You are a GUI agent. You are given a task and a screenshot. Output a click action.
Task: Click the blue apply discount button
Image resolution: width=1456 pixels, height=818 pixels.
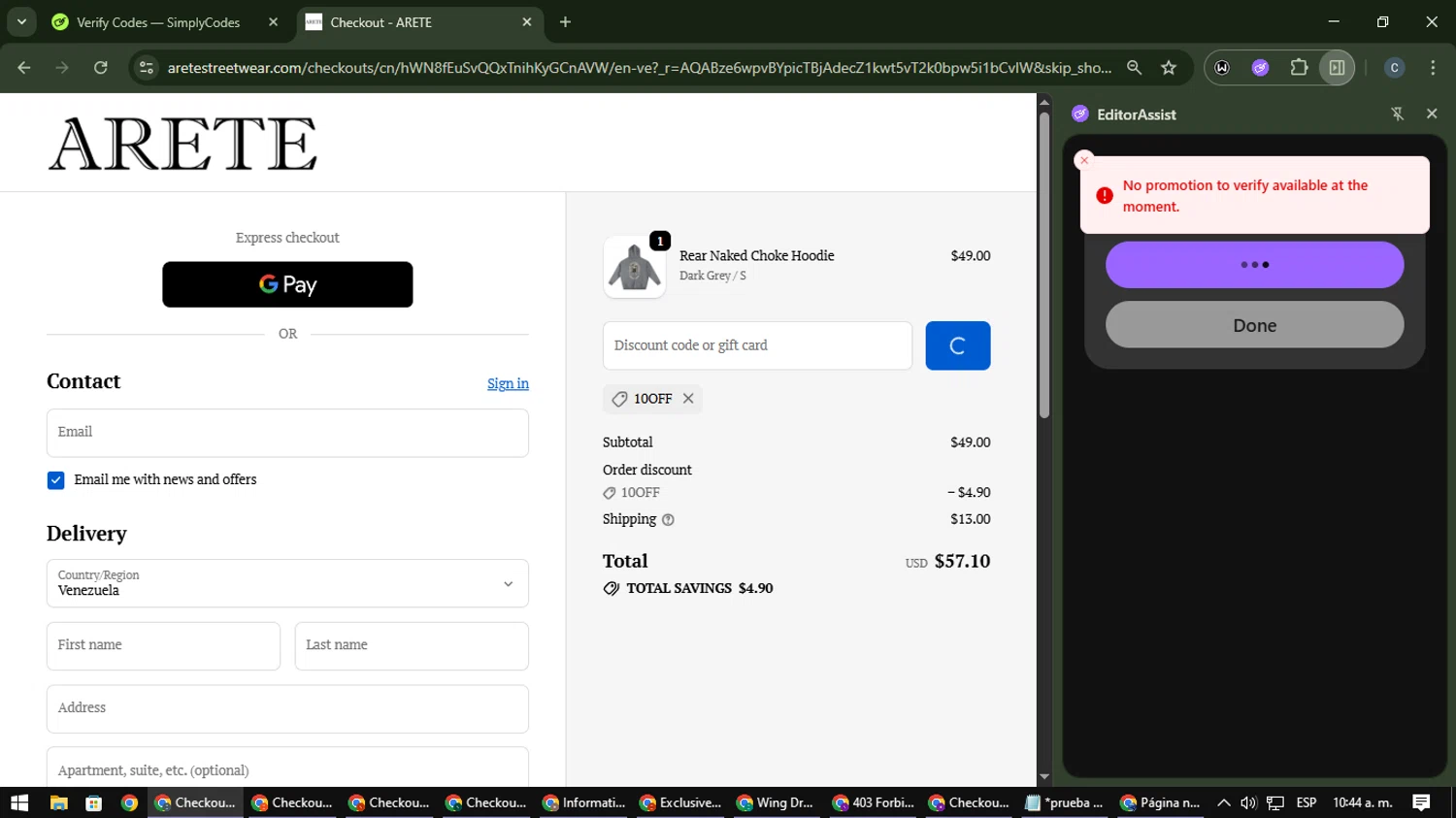(958, 345)
